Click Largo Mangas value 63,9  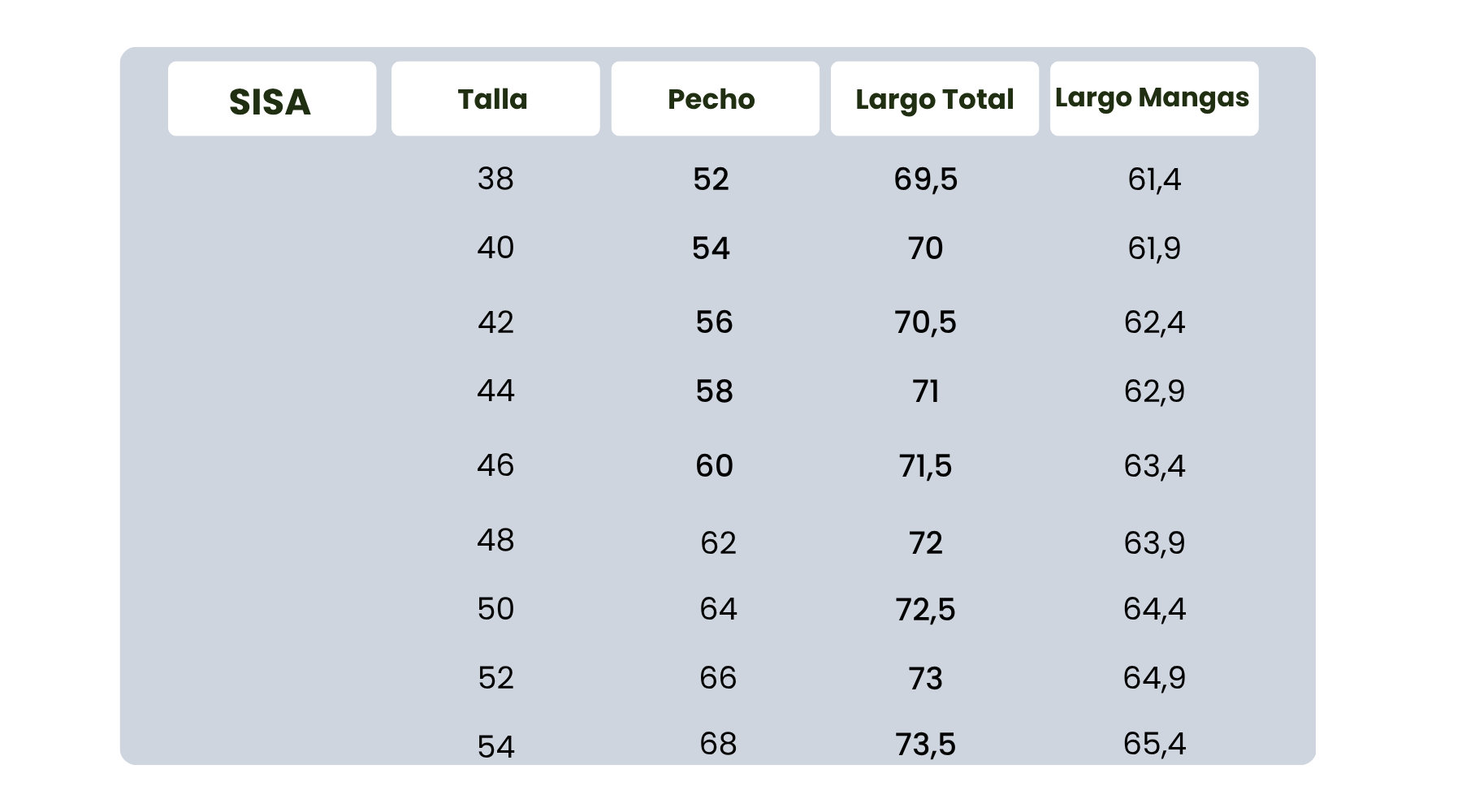(x=1154, y=542)
